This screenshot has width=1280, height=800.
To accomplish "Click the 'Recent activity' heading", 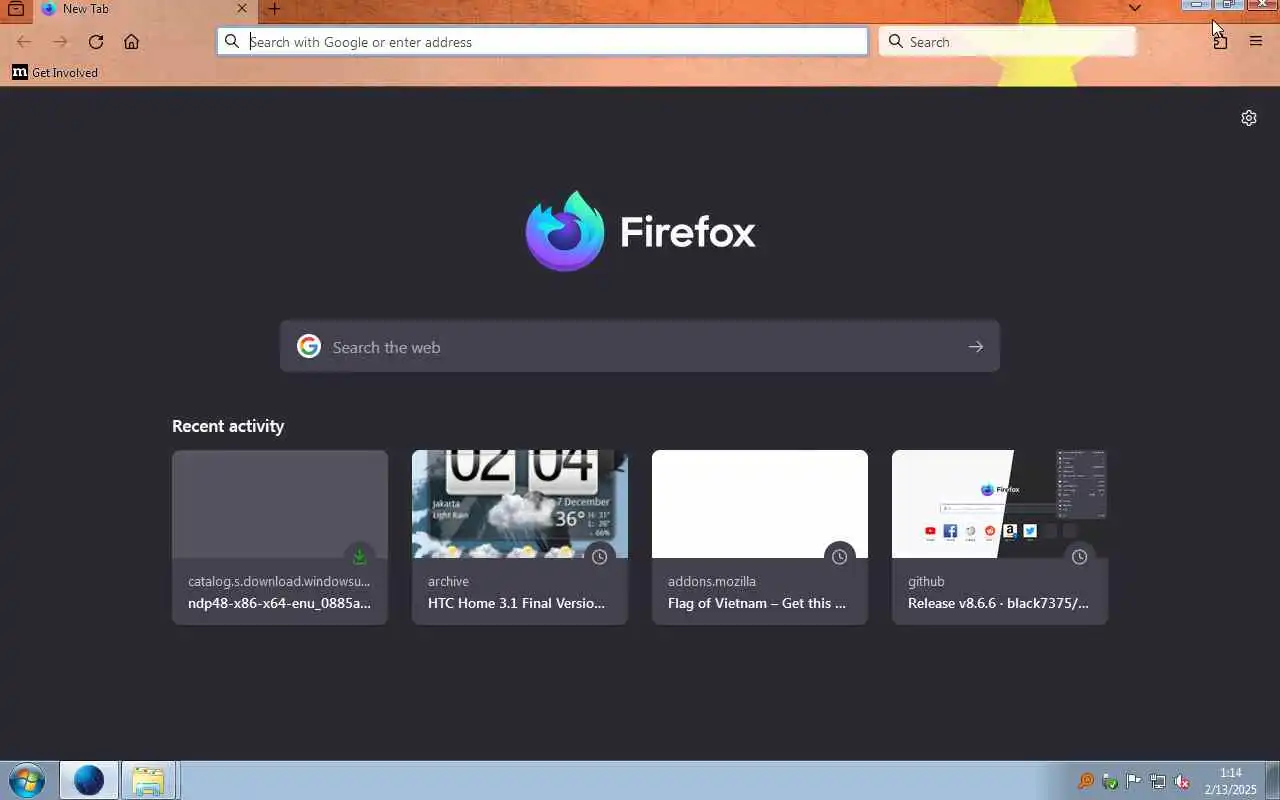I will click(228, 426).
